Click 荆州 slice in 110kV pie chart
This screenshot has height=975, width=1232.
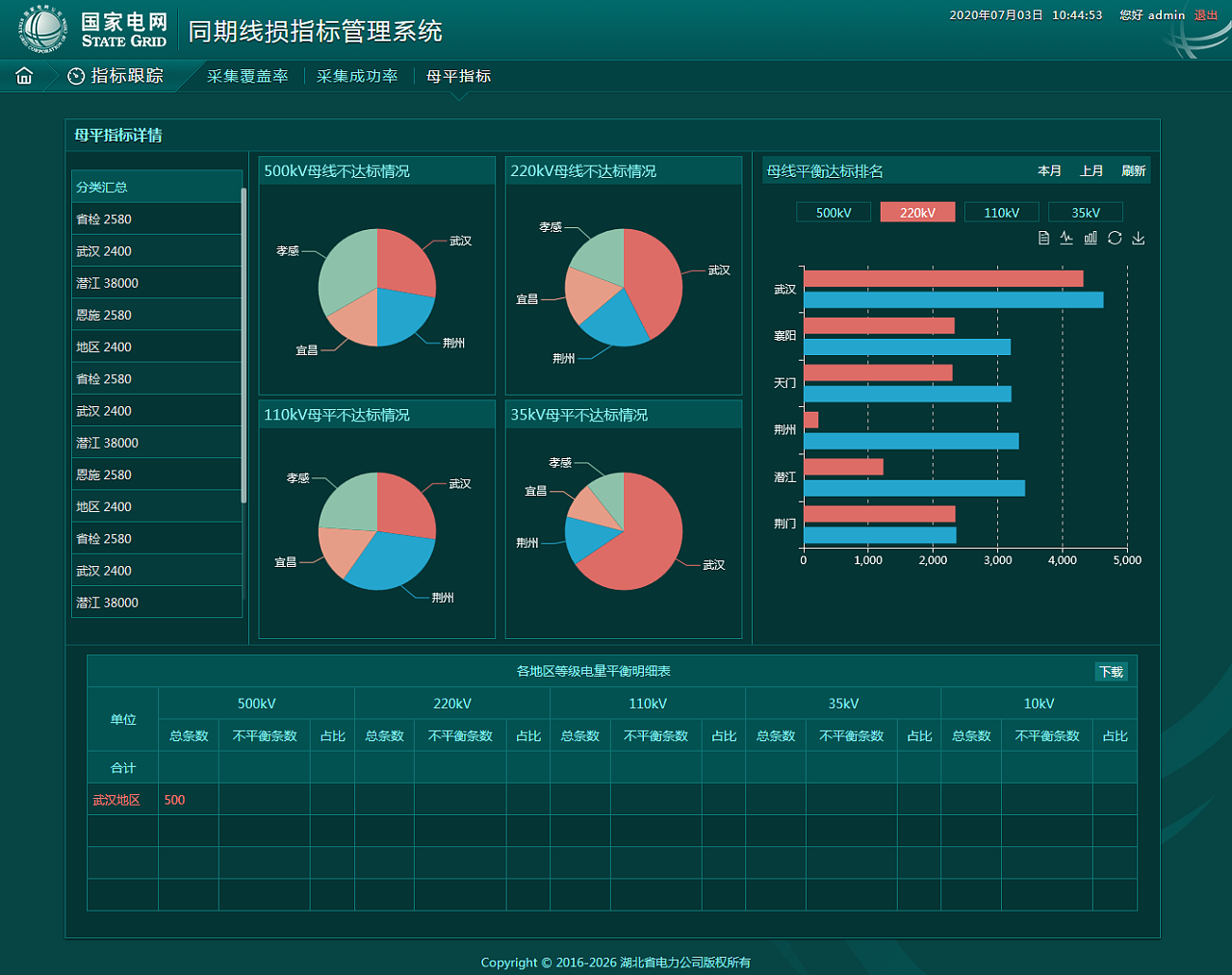coord(395,559)
